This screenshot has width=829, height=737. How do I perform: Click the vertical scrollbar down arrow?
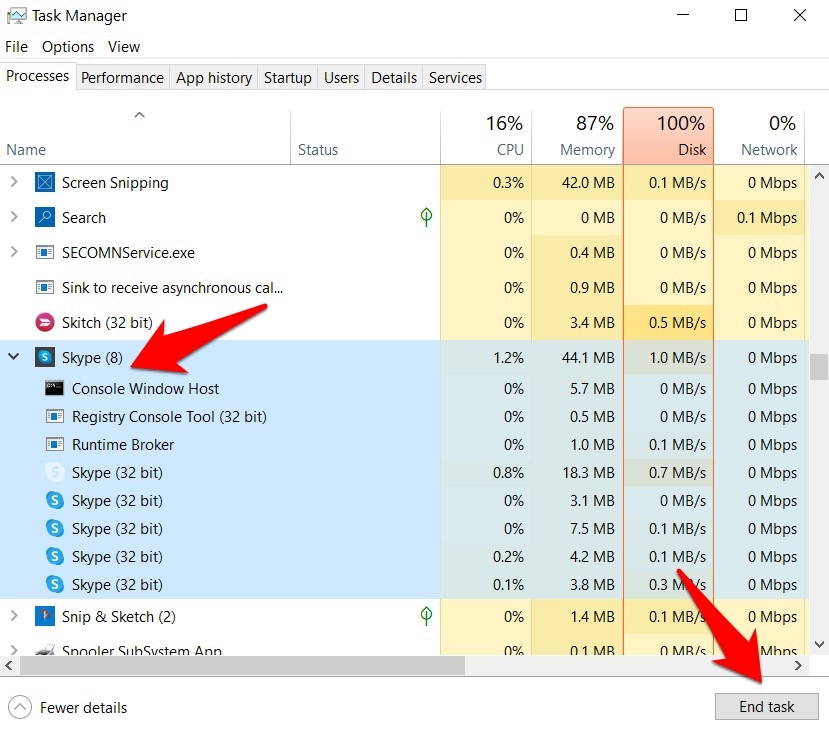[818, 644]
